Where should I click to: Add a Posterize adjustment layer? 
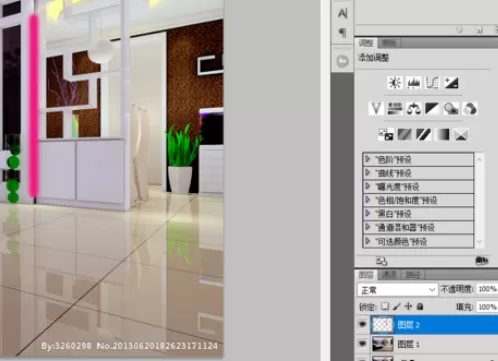405,135
